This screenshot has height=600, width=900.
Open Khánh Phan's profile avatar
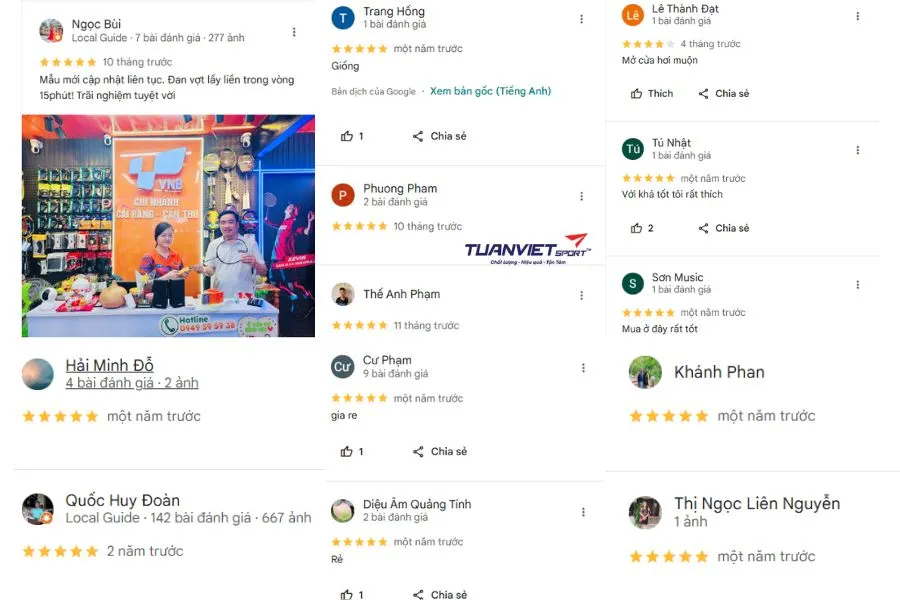click(645, 372)
